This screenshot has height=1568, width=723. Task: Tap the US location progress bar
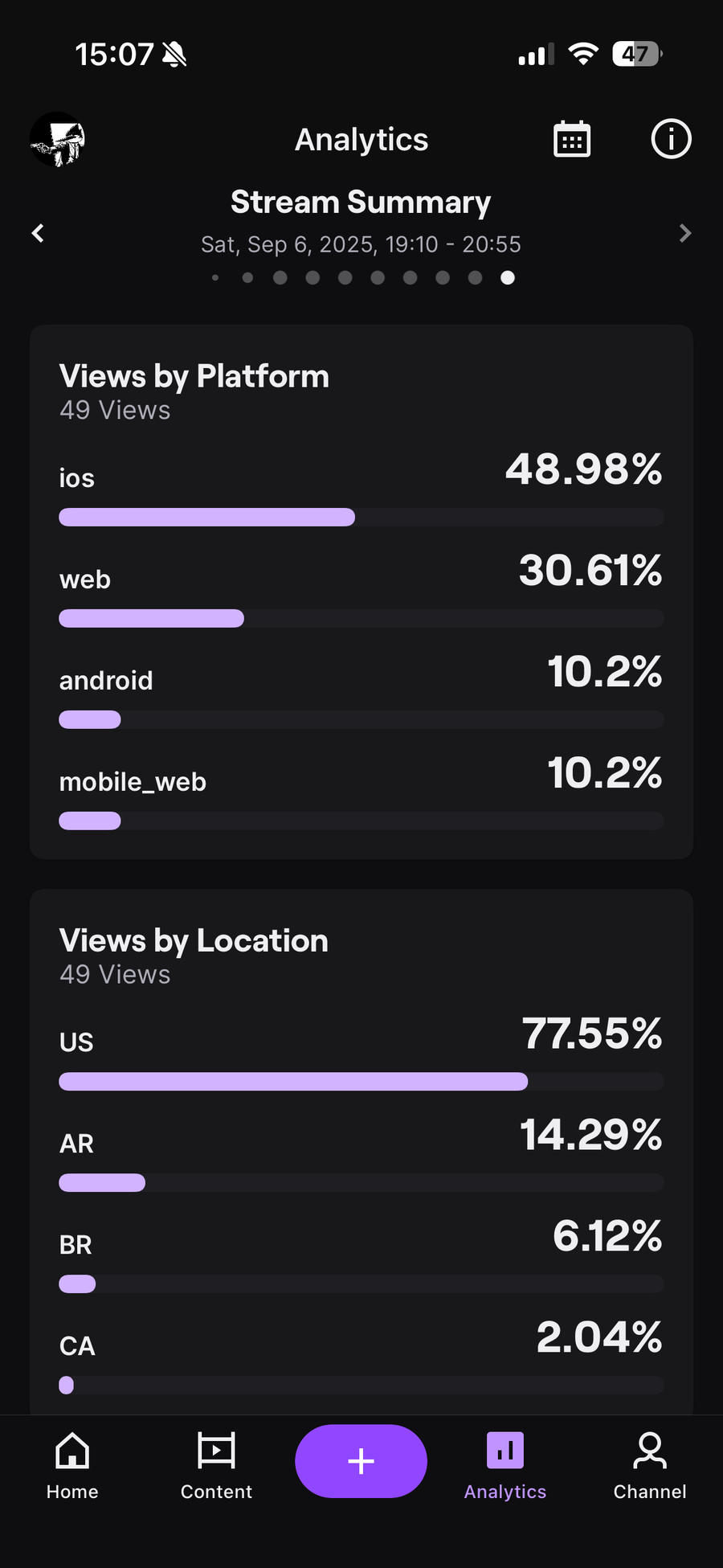point(361,1081)
